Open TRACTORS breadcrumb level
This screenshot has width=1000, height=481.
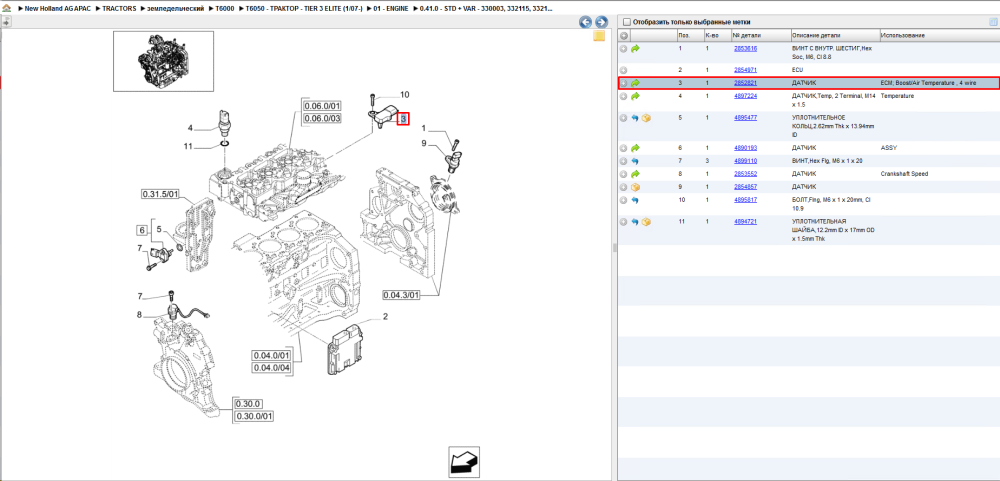point(119,10)
